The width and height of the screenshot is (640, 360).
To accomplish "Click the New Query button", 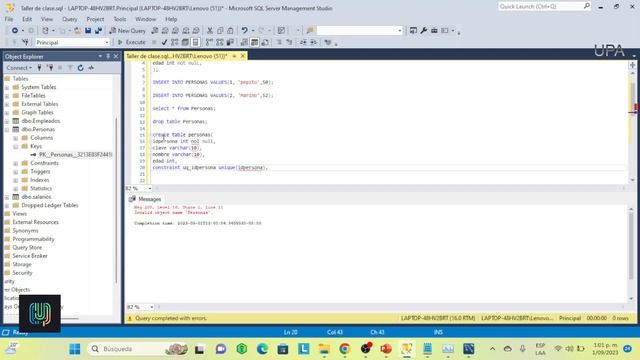I will [127, 31].
